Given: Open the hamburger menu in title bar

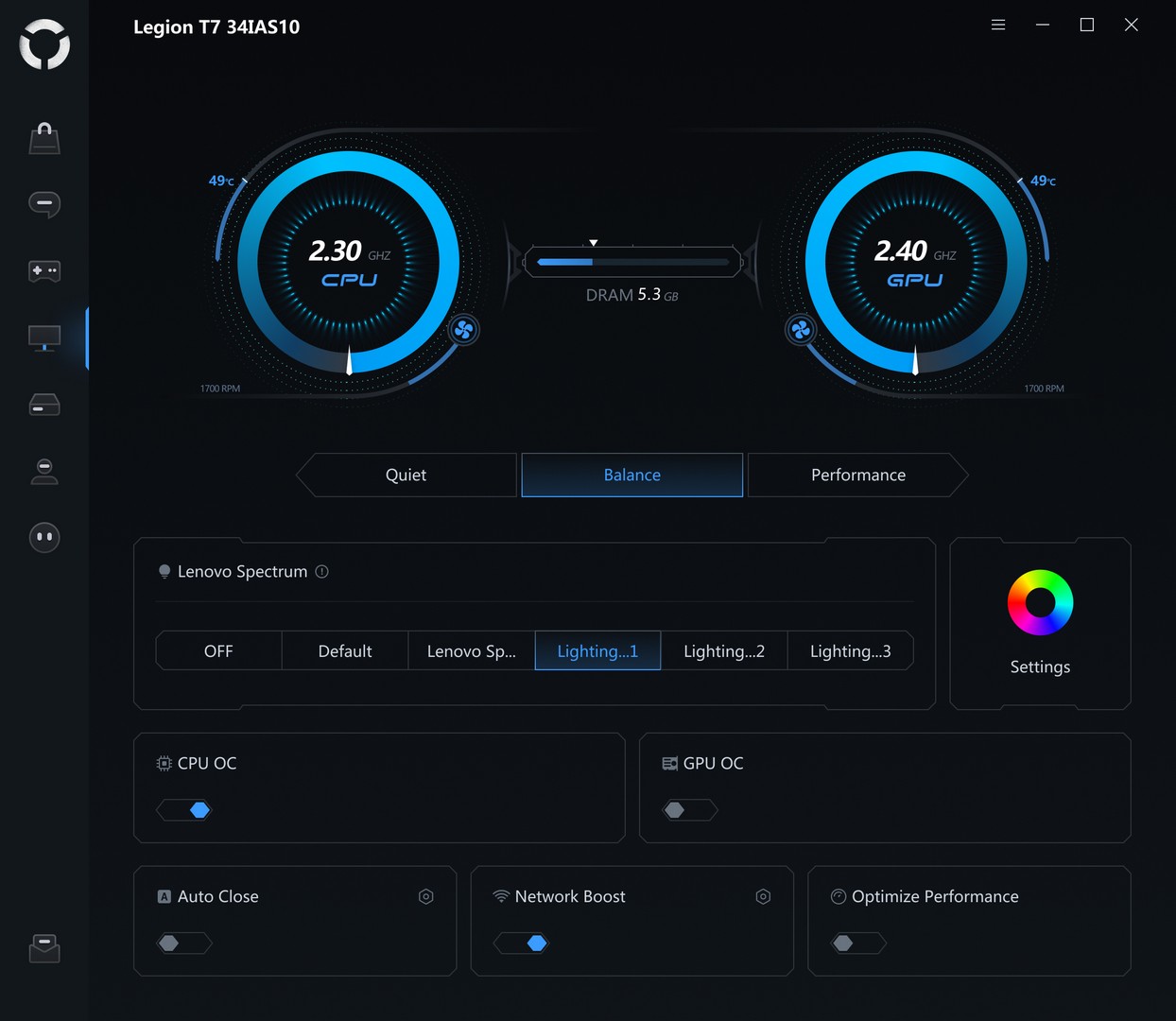Looking at the screenshot, I should 998,26.
